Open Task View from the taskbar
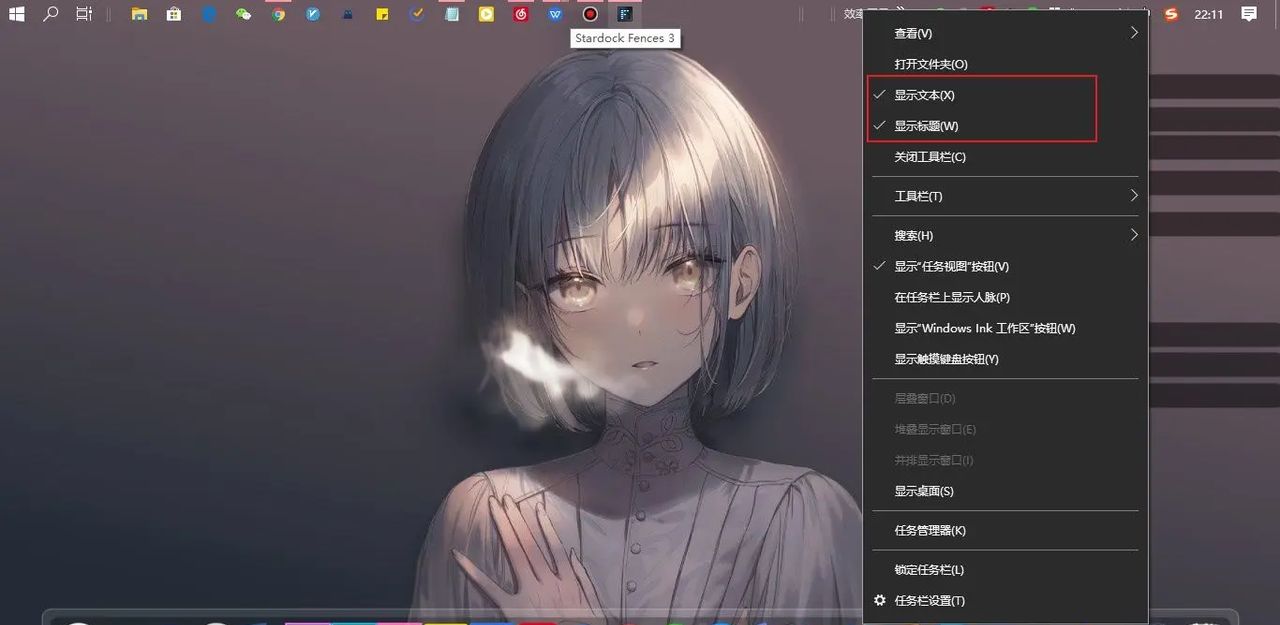 [84, 14]
